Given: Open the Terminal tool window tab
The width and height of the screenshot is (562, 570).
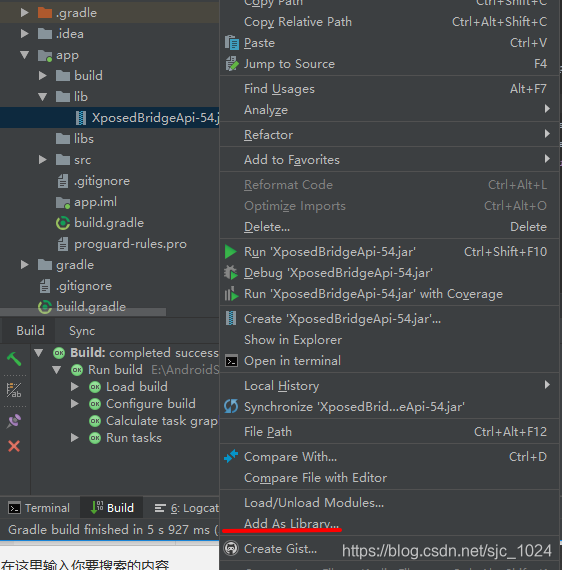Looking at the screenshot, I should pos(39,508).
